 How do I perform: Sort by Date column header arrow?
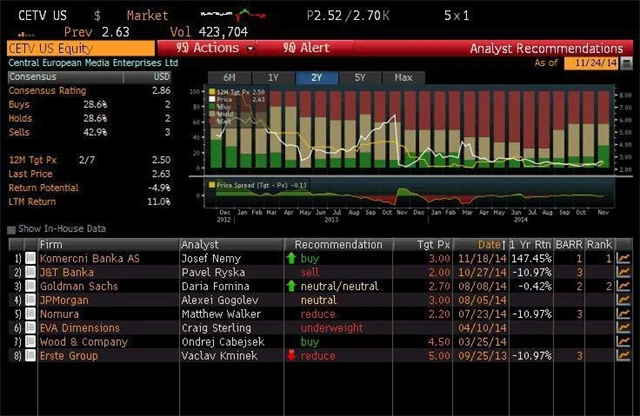(504, 244)
